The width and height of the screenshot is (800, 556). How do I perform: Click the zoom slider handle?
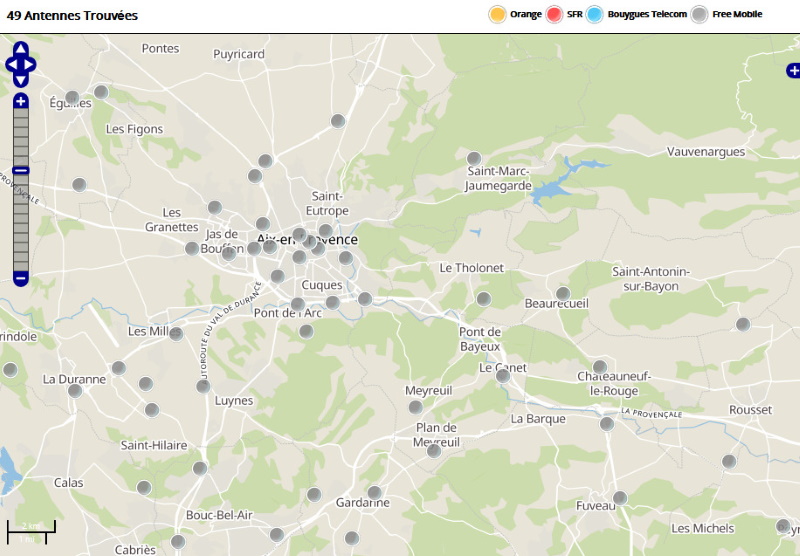[x=21, y=170]
